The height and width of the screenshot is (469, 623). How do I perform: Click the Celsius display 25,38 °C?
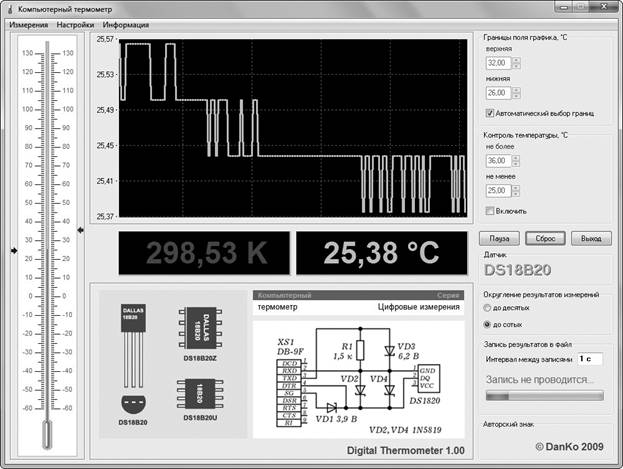click(382, 253)
